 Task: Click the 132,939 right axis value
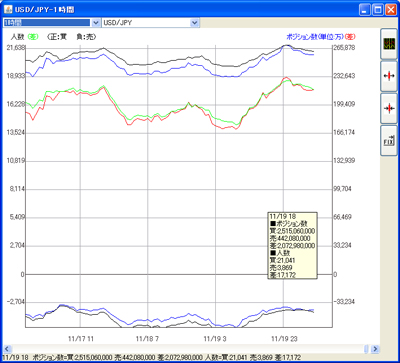(344, 161)
